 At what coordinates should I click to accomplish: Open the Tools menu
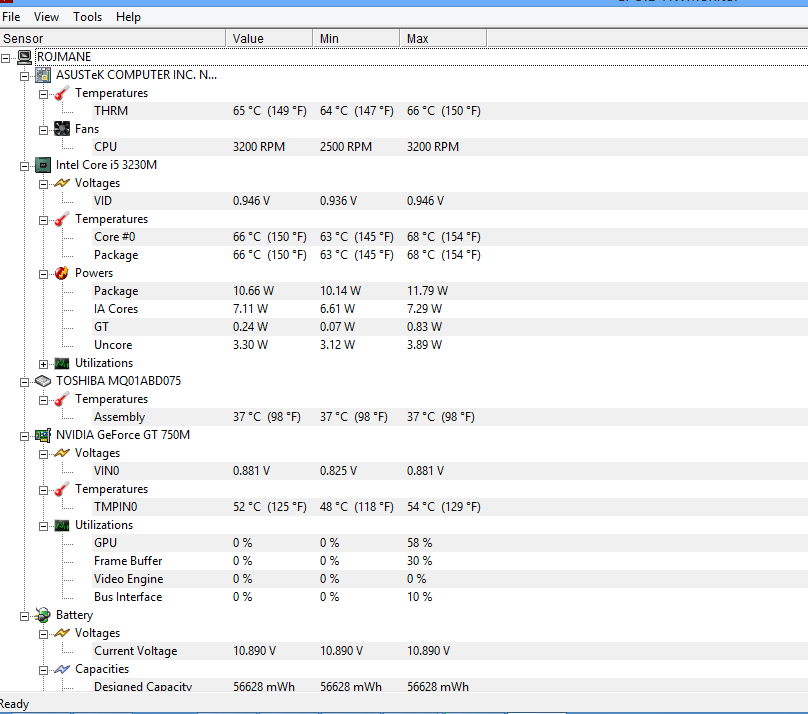click(88, 17)
